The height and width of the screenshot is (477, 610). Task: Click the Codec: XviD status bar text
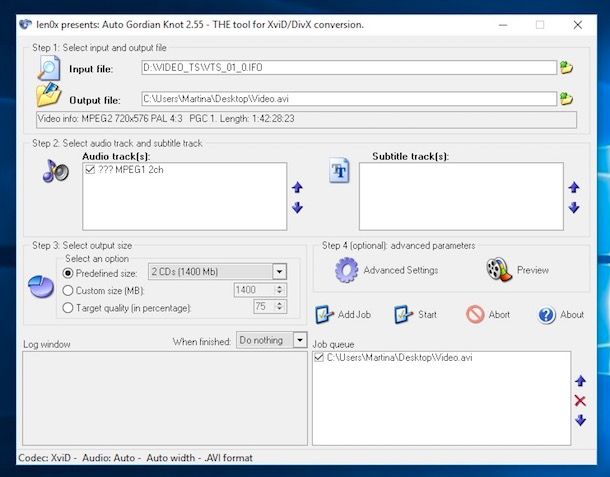click(x=45, y=458)
